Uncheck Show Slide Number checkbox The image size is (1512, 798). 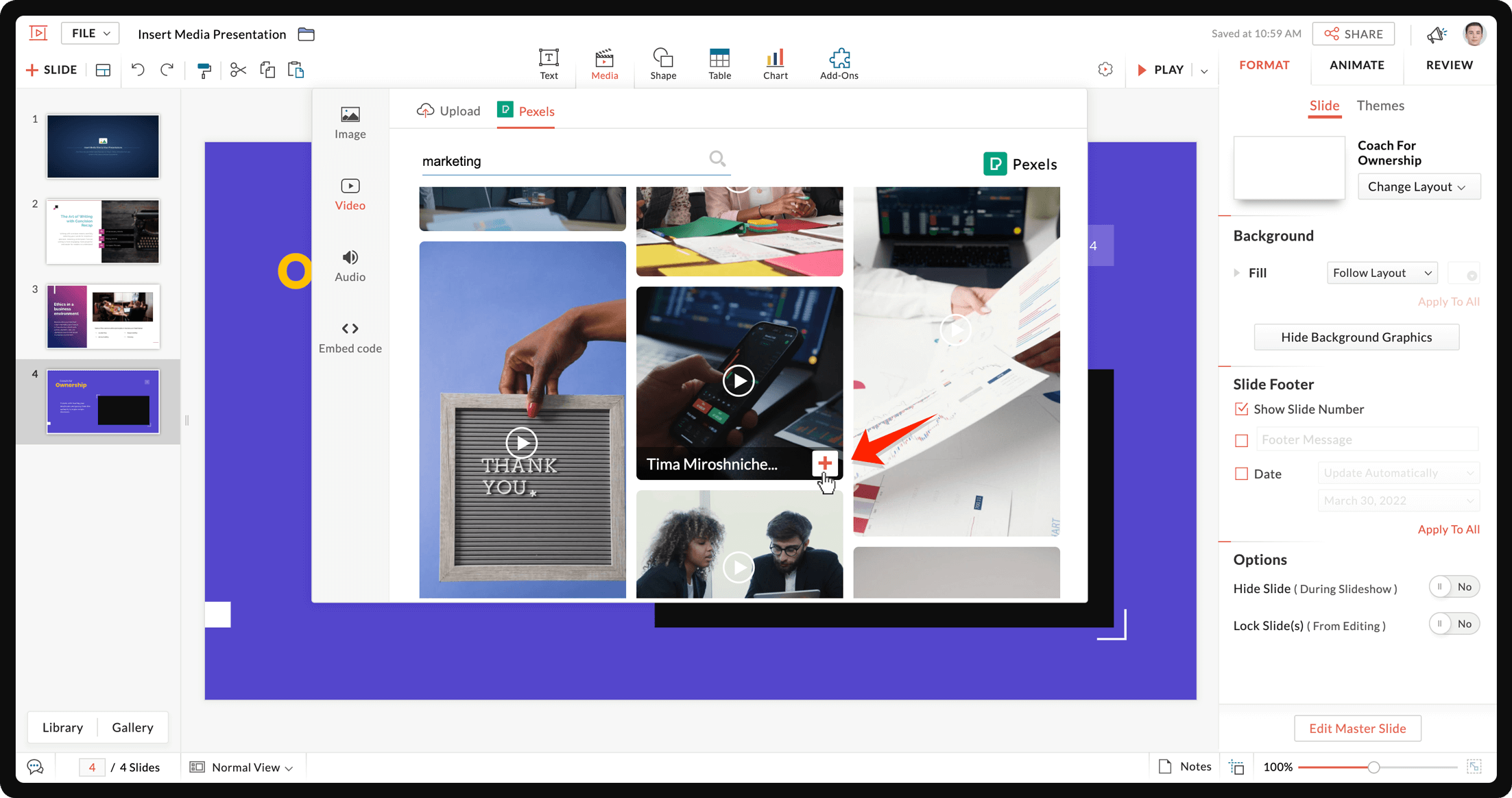[1241, 409]
